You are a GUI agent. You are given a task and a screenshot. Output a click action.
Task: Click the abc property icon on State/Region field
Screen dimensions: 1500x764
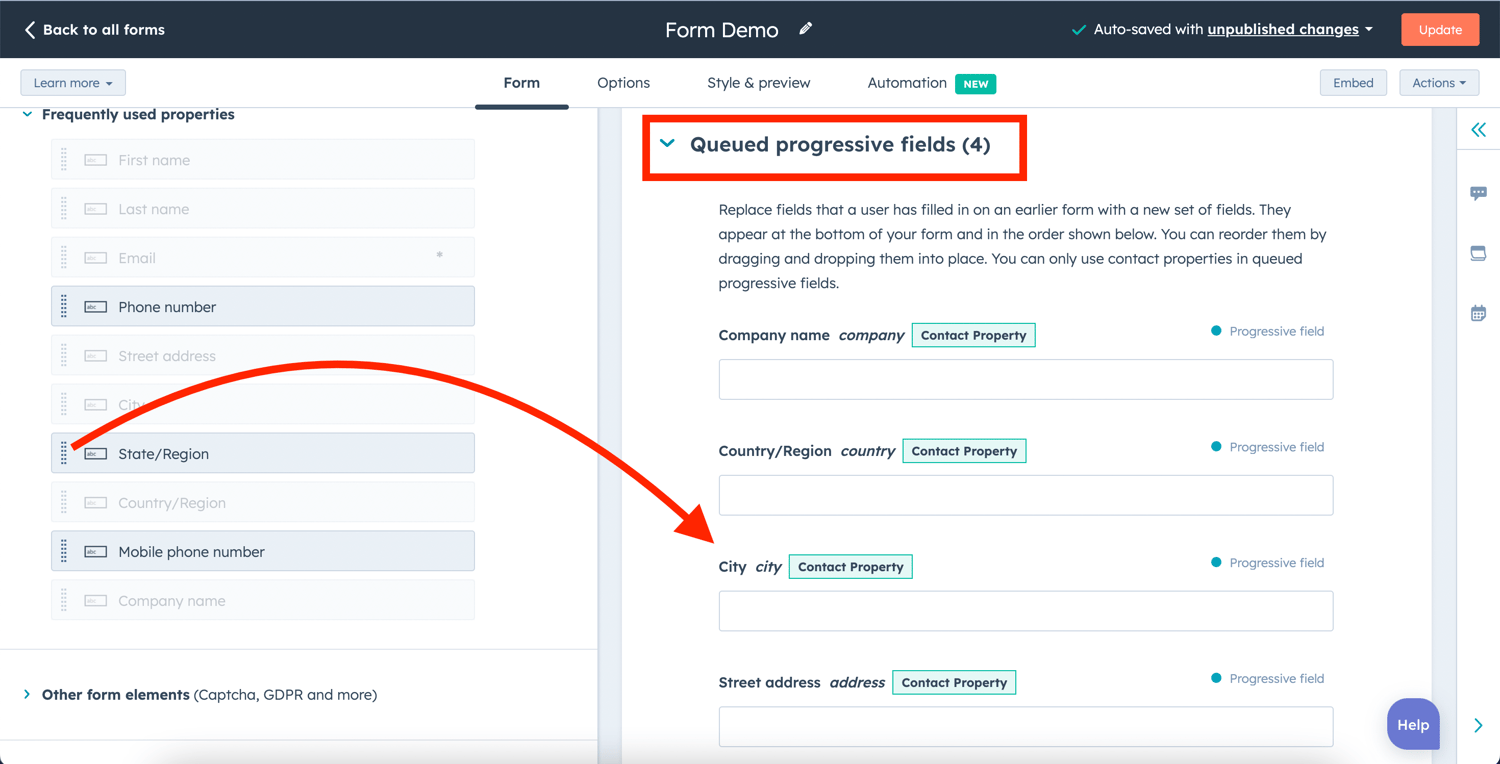(x=95, y=453)
